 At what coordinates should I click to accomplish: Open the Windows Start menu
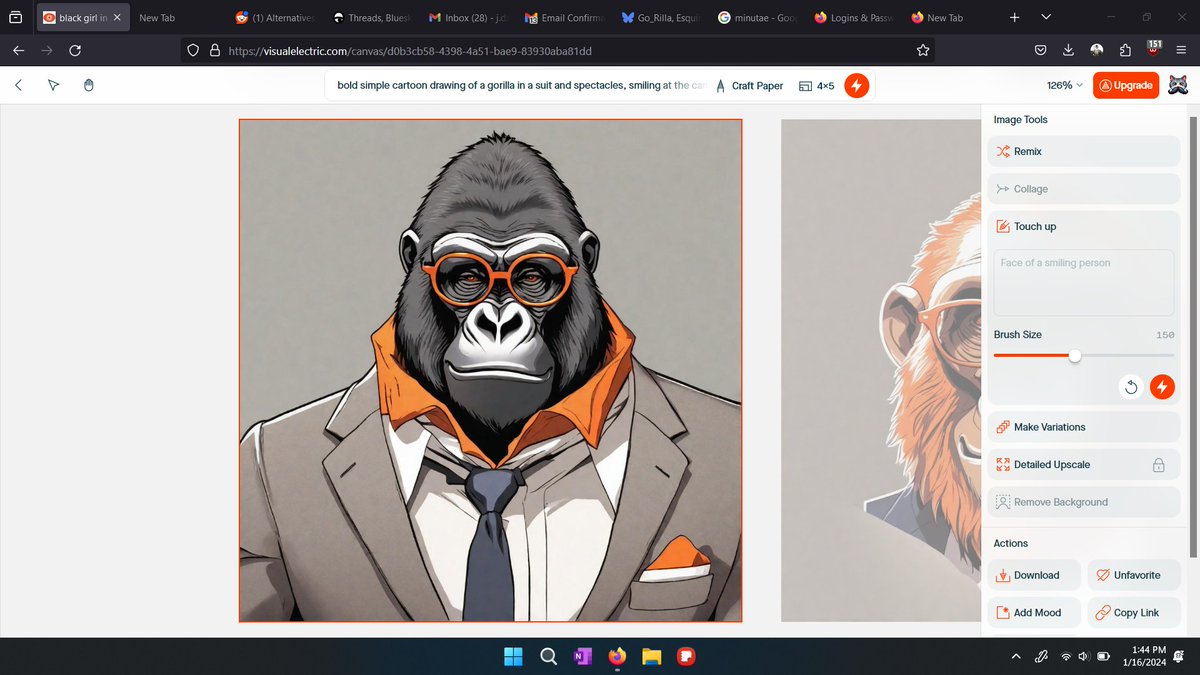(513, 657)
